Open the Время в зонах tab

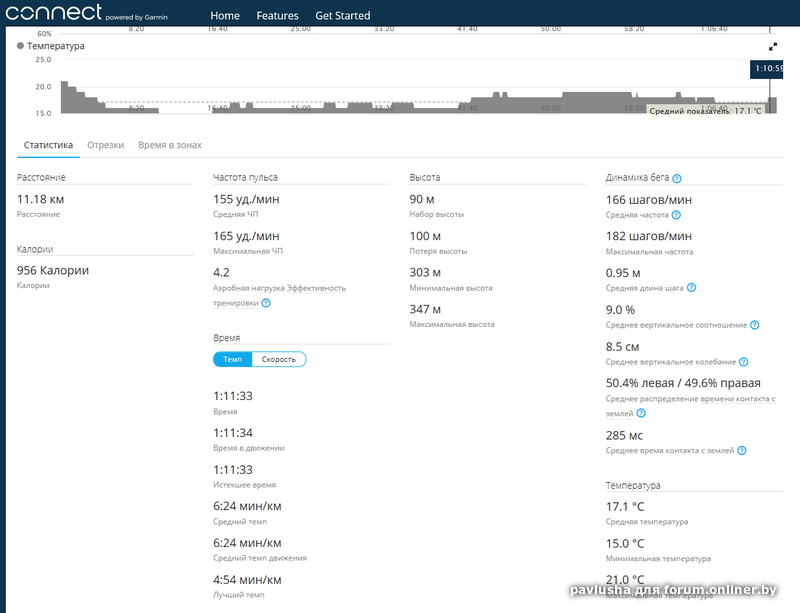pyautogui.click(x=169, y=145)
